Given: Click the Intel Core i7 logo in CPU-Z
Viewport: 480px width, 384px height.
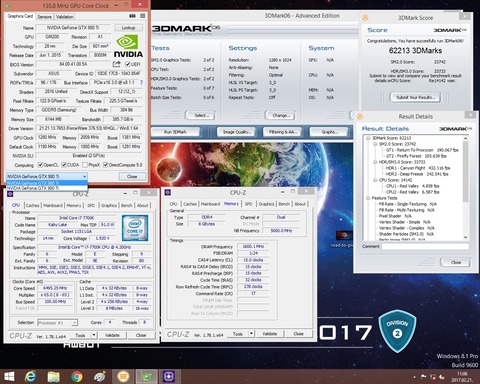Looking at the screenshot, I should (135, 228).
